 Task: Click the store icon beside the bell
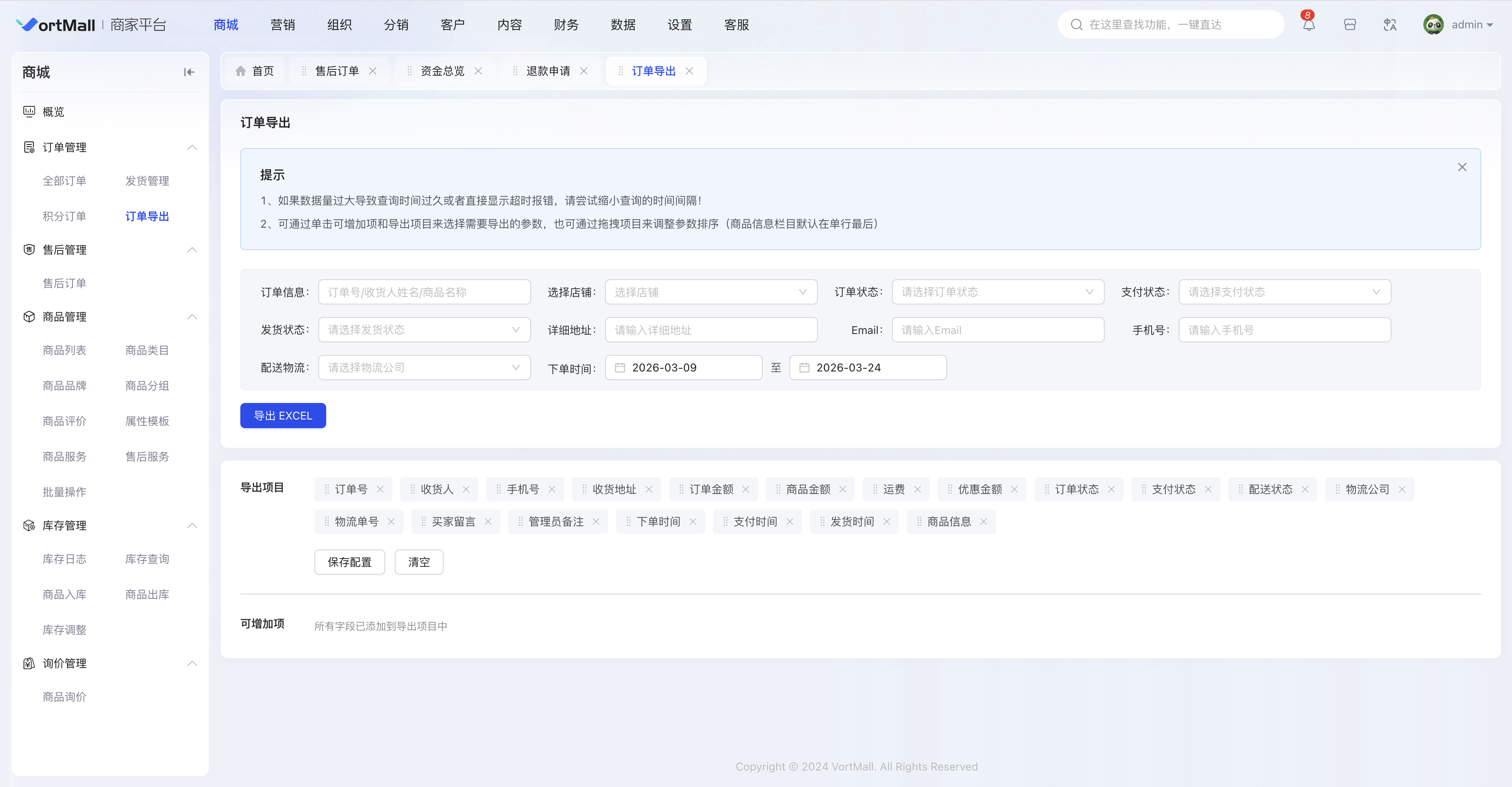[1349, 25]
